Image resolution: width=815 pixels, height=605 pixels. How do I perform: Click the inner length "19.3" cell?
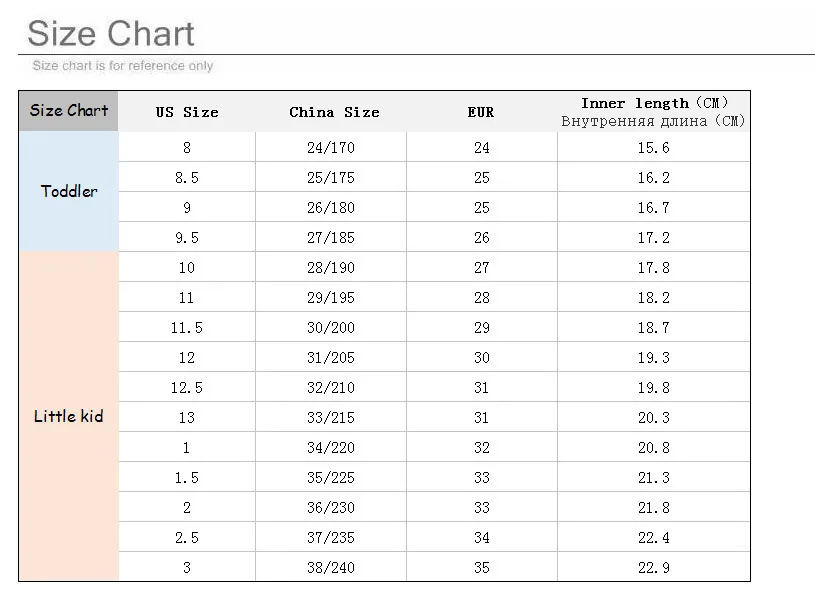tap(654, 358)
